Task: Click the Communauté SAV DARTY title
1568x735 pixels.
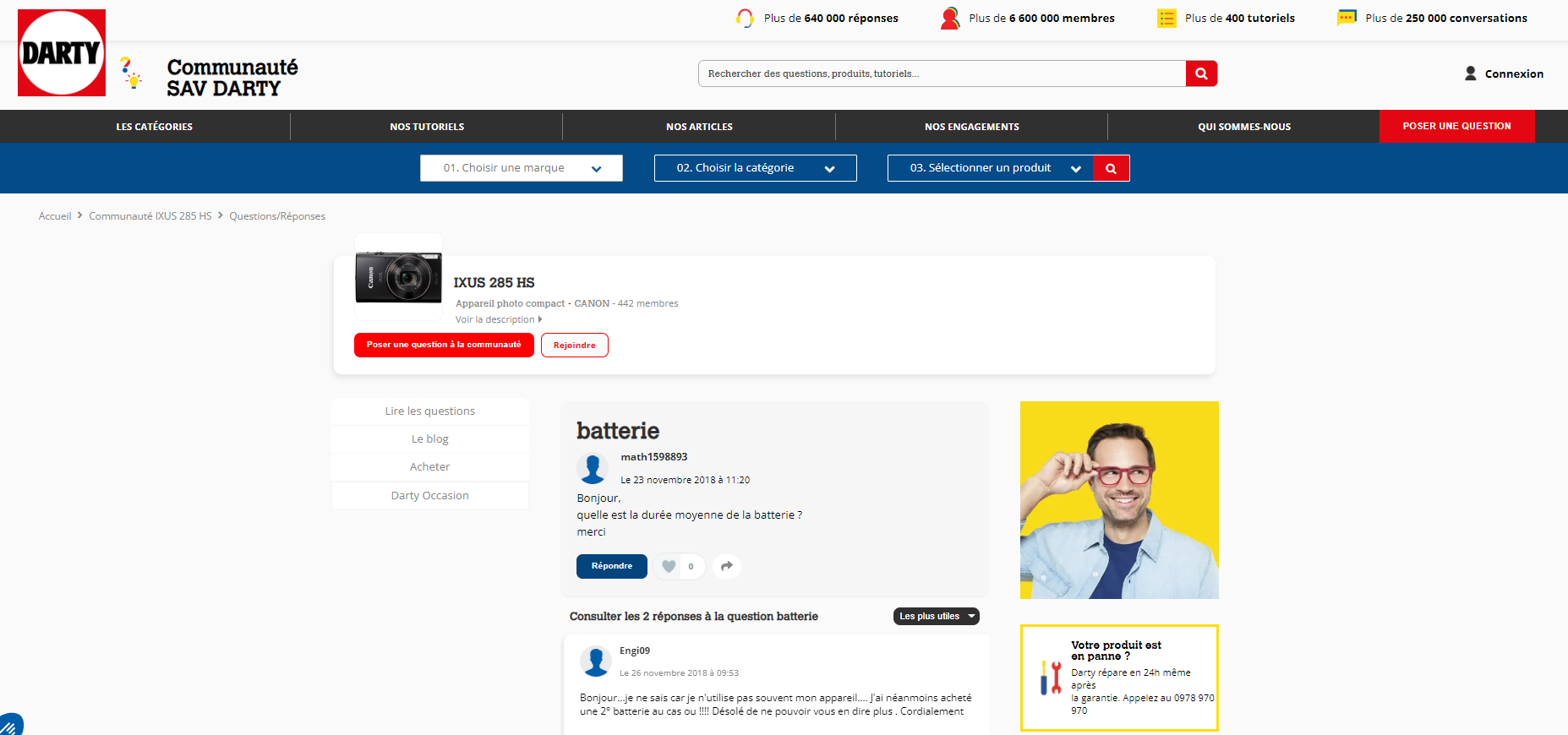Action: 232,78
